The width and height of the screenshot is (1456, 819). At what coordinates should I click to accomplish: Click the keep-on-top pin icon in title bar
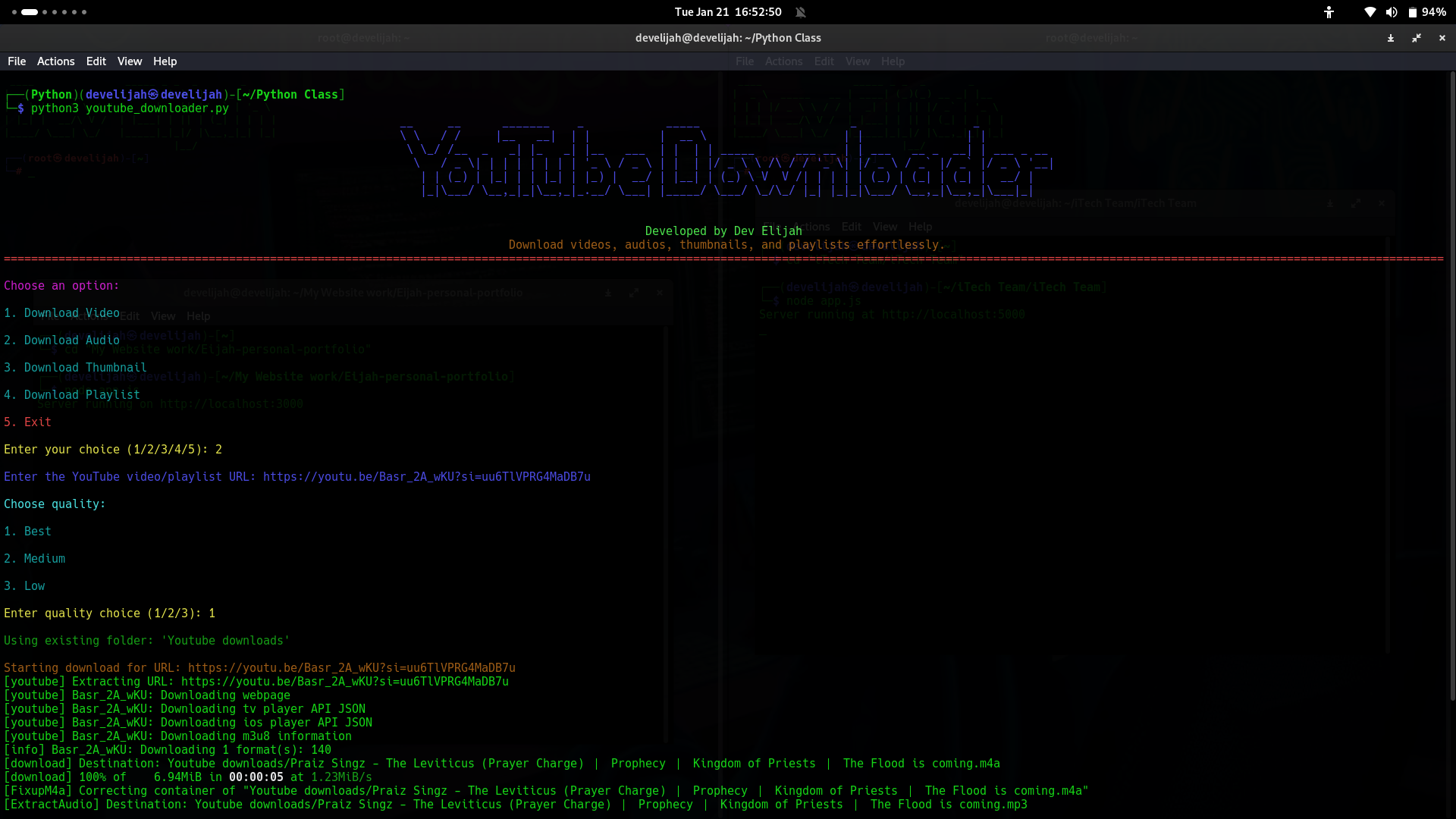pos(1391,38)
